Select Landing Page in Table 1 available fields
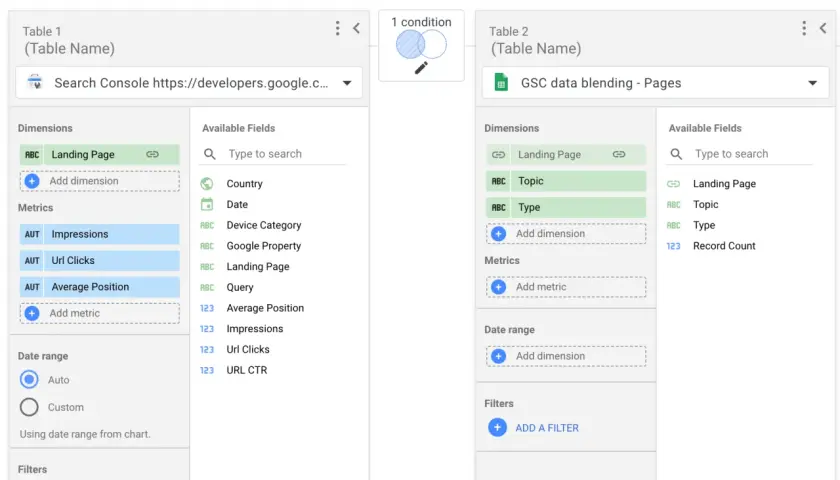 258,267
